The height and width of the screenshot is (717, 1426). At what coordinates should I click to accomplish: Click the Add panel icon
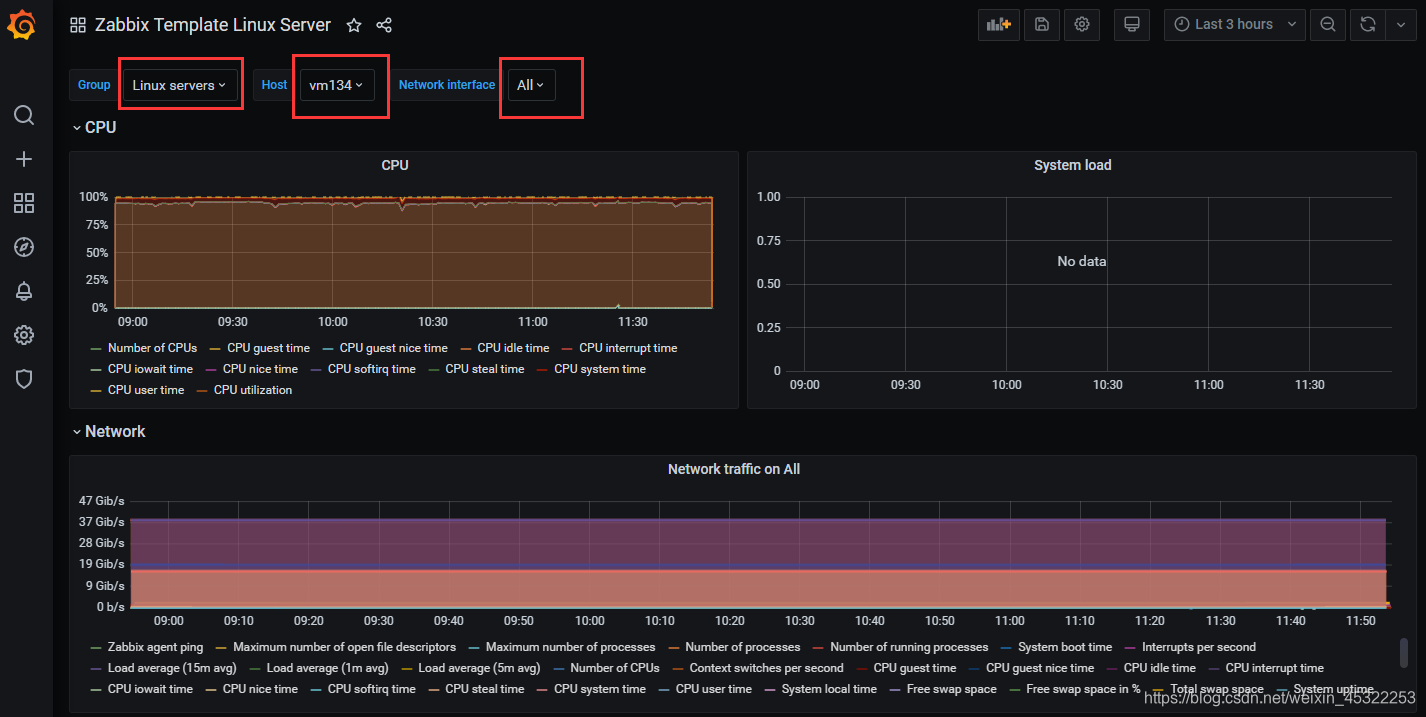998,25
